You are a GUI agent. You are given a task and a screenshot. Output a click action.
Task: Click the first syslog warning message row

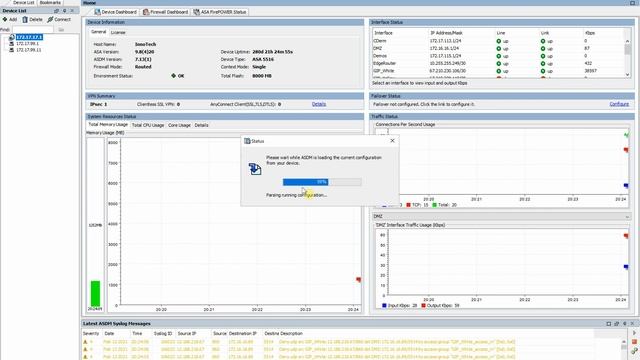[298, 342]
